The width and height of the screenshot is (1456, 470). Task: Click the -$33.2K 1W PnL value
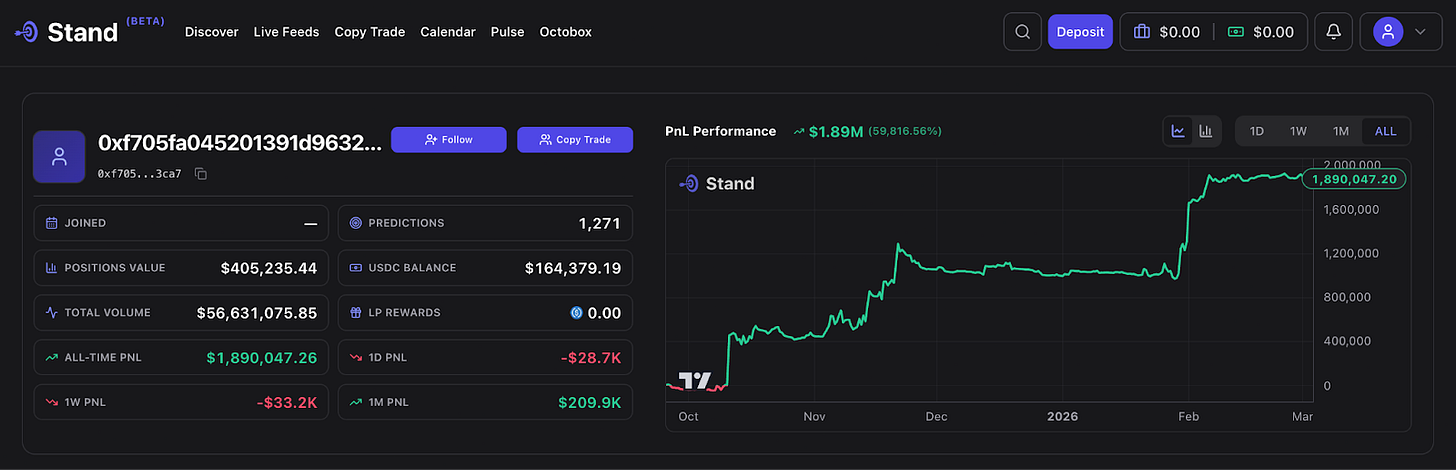coord(286,402)
